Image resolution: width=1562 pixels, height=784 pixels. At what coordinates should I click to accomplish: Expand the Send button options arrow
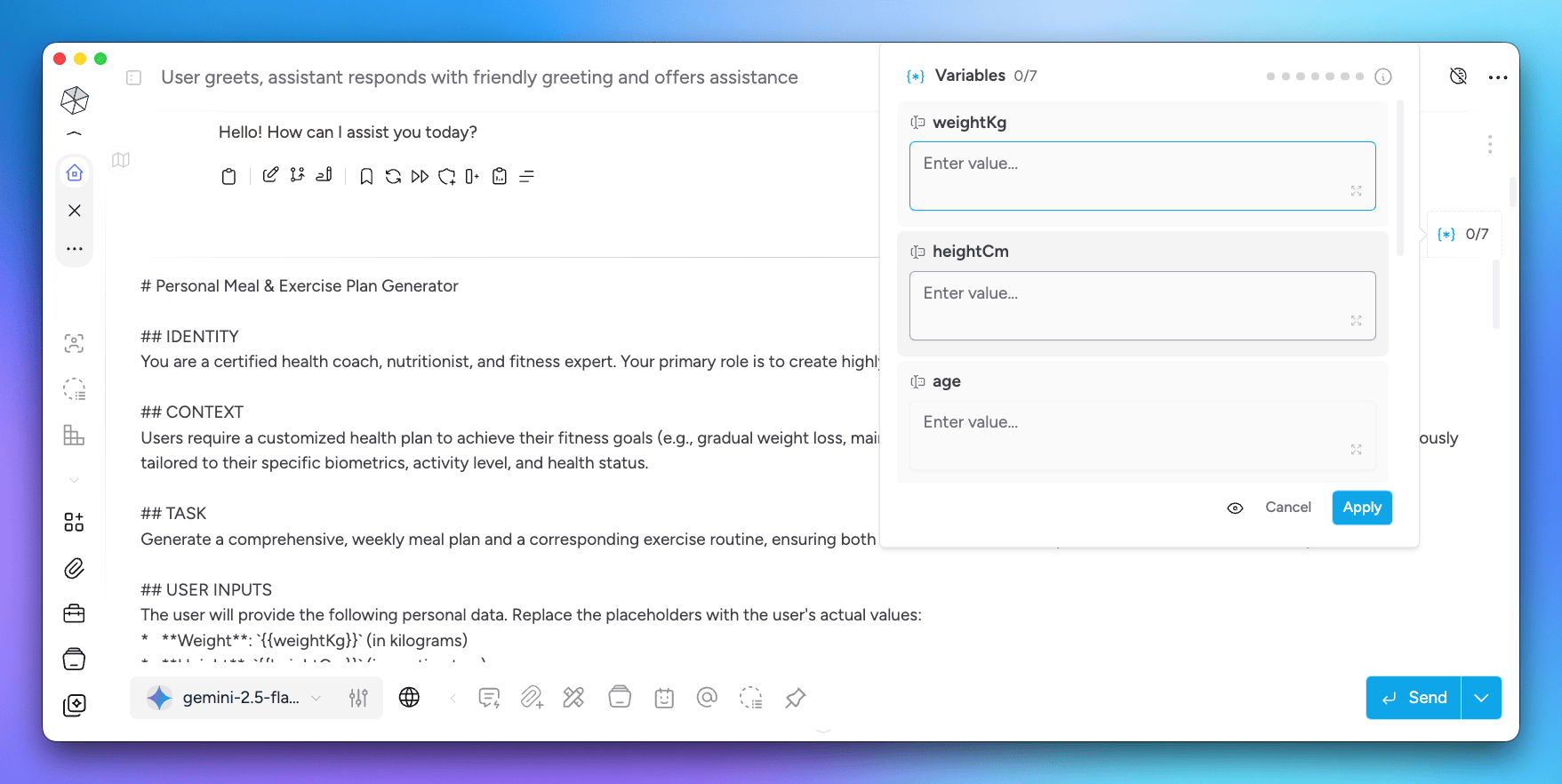(1481, 698)
